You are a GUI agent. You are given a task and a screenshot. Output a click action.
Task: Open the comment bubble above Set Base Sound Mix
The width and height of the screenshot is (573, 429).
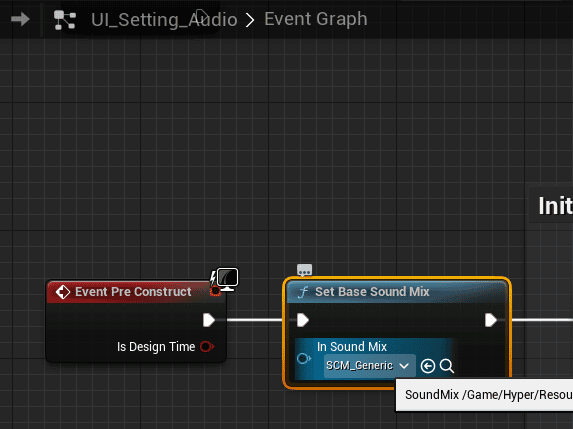tap(304, 270)
